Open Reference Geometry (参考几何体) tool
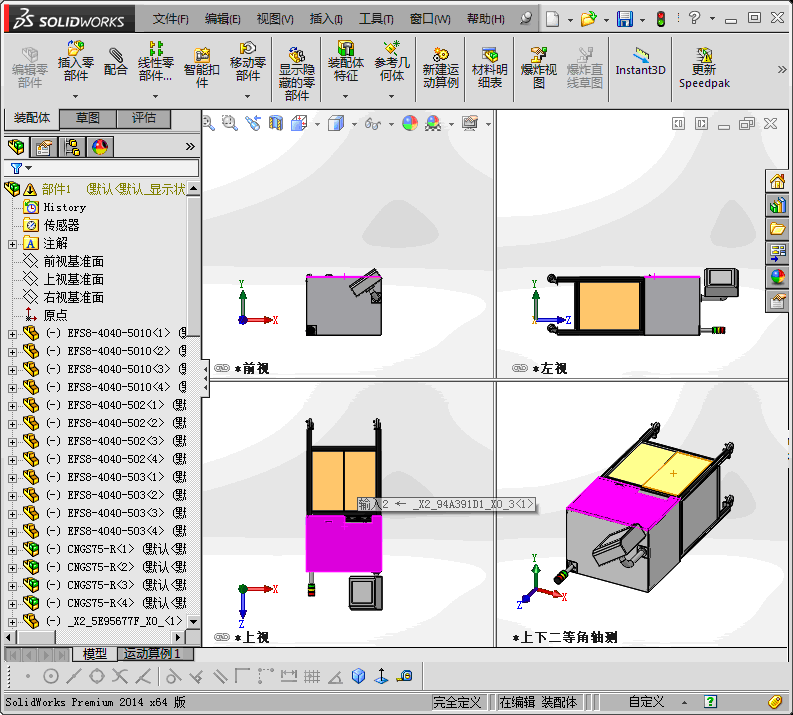The height and width of the screenshot is (715, 793). click(392, 61)
